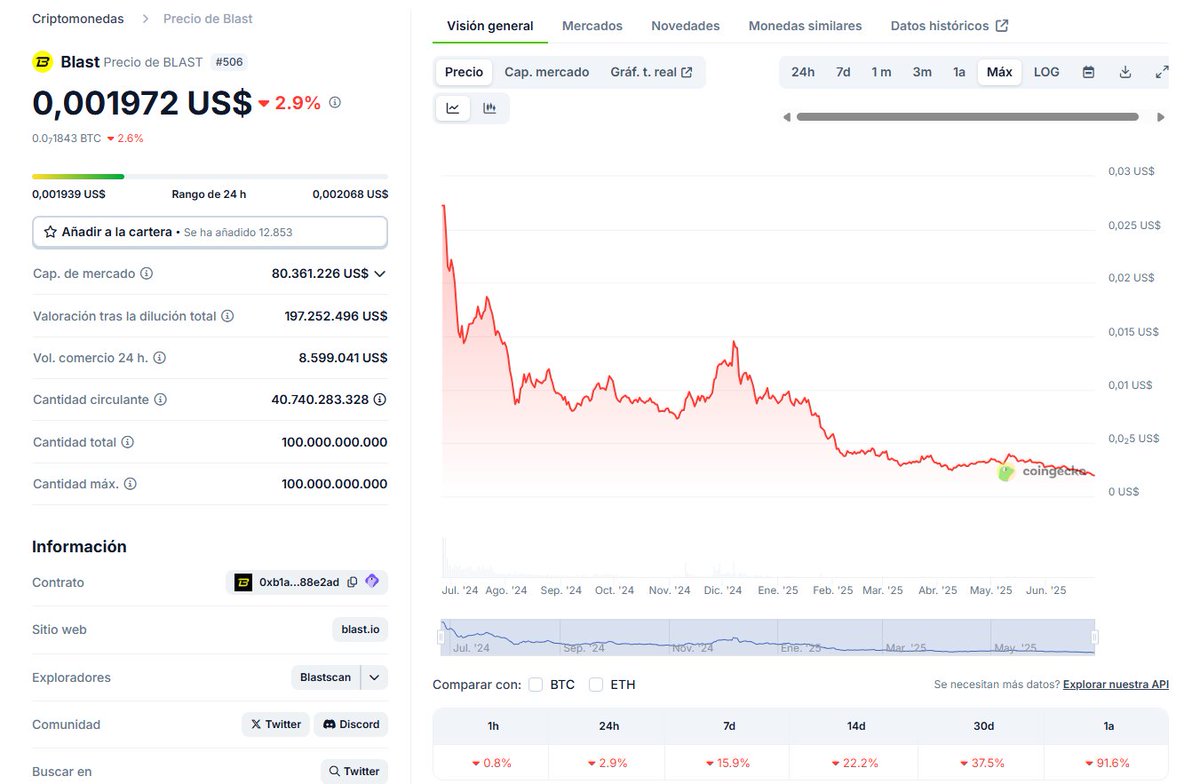The width and height of the screenshot is (1200, 784).
Task: Copy the contract address 0xb1a...88e2ad
Action: [352, 582]
